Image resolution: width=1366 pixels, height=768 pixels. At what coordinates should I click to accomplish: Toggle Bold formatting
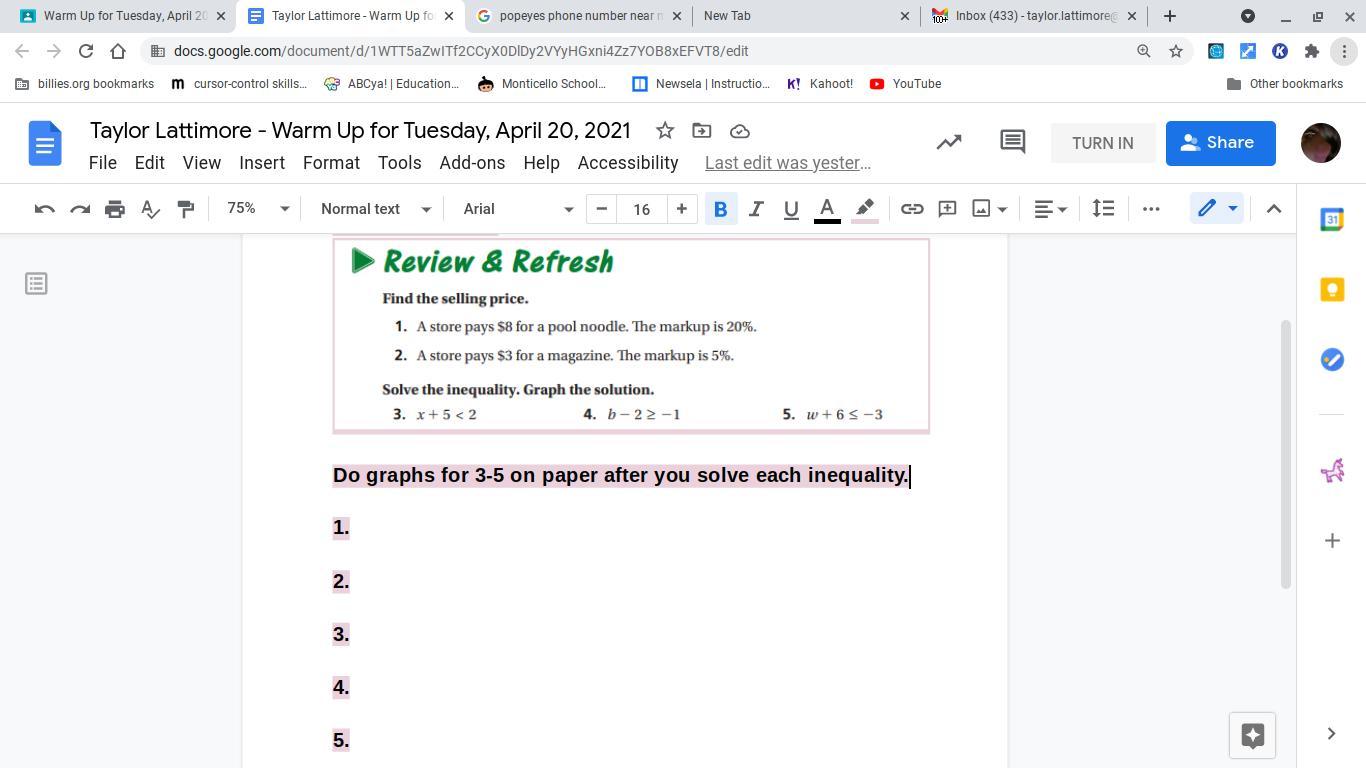pos(720,209)
